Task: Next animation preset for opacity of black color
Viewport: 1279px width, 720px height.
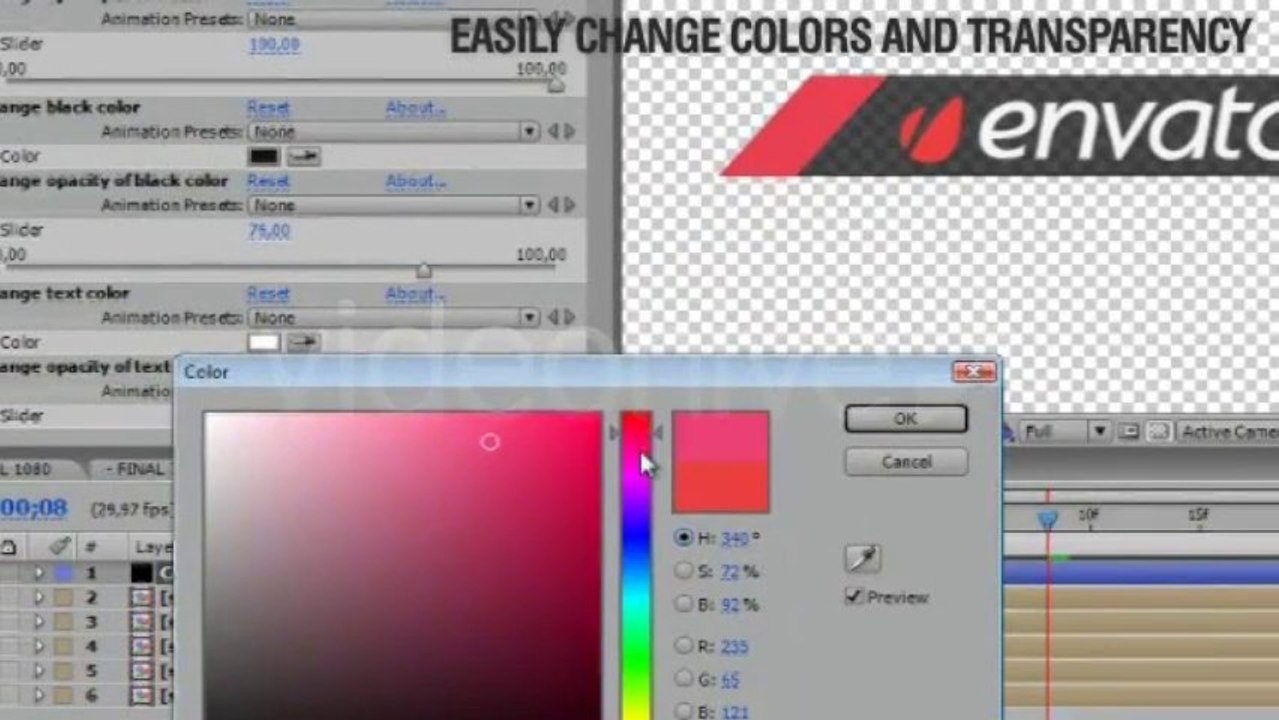Action: [x=570, y=205]
